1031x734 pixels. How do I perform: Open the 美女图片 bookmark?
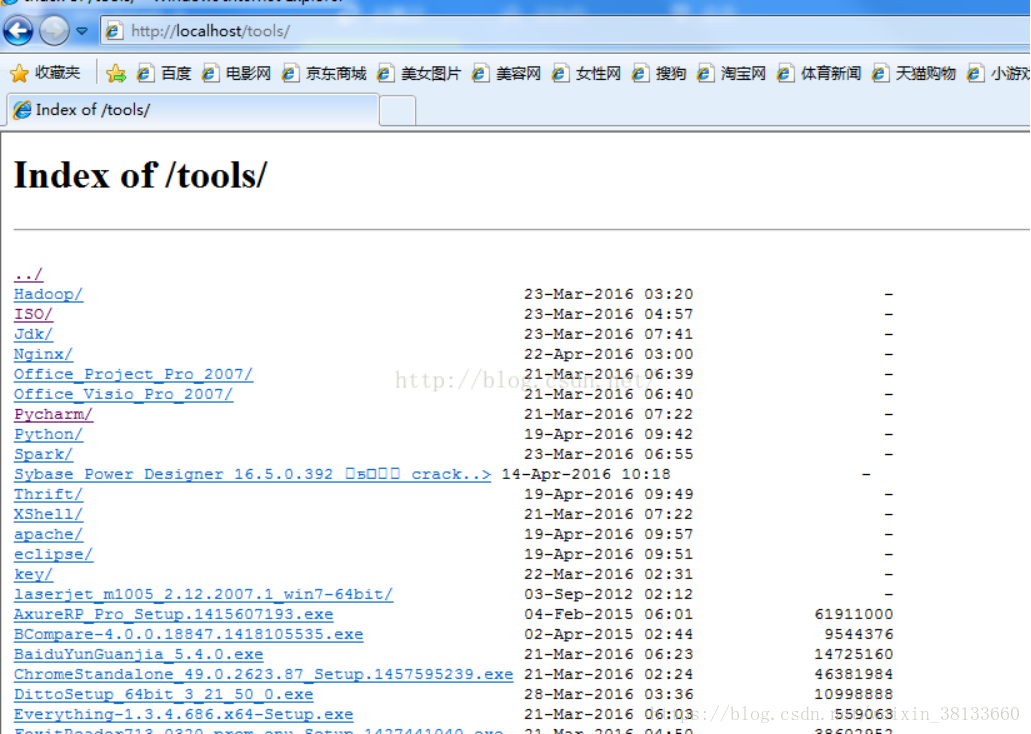(x=419, y=73)
